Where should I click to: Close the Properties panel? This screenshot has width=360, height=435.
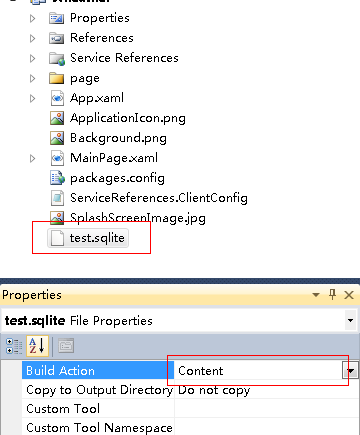click(349, 295)
